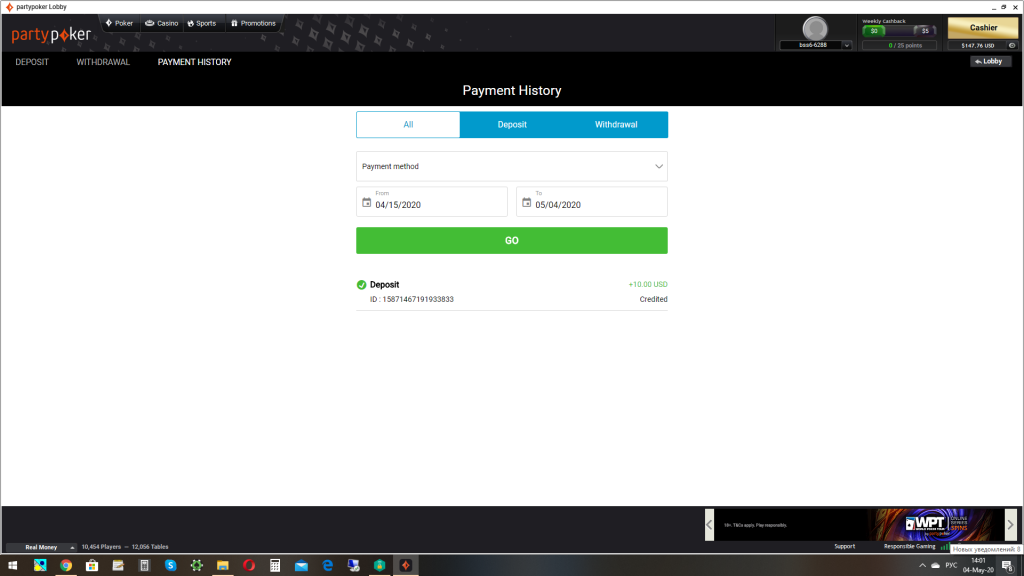Select the Deposit filter option

pyautogui.click(x=512, y=125)
